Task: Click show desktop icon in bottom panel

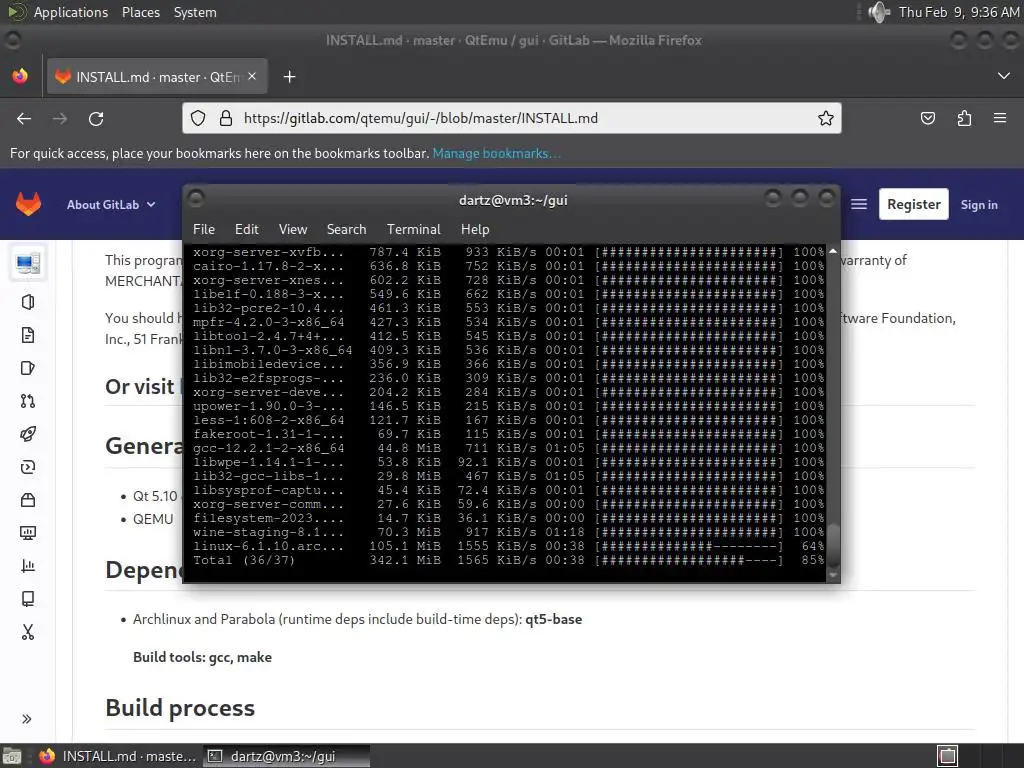Action: pos(11,756)
